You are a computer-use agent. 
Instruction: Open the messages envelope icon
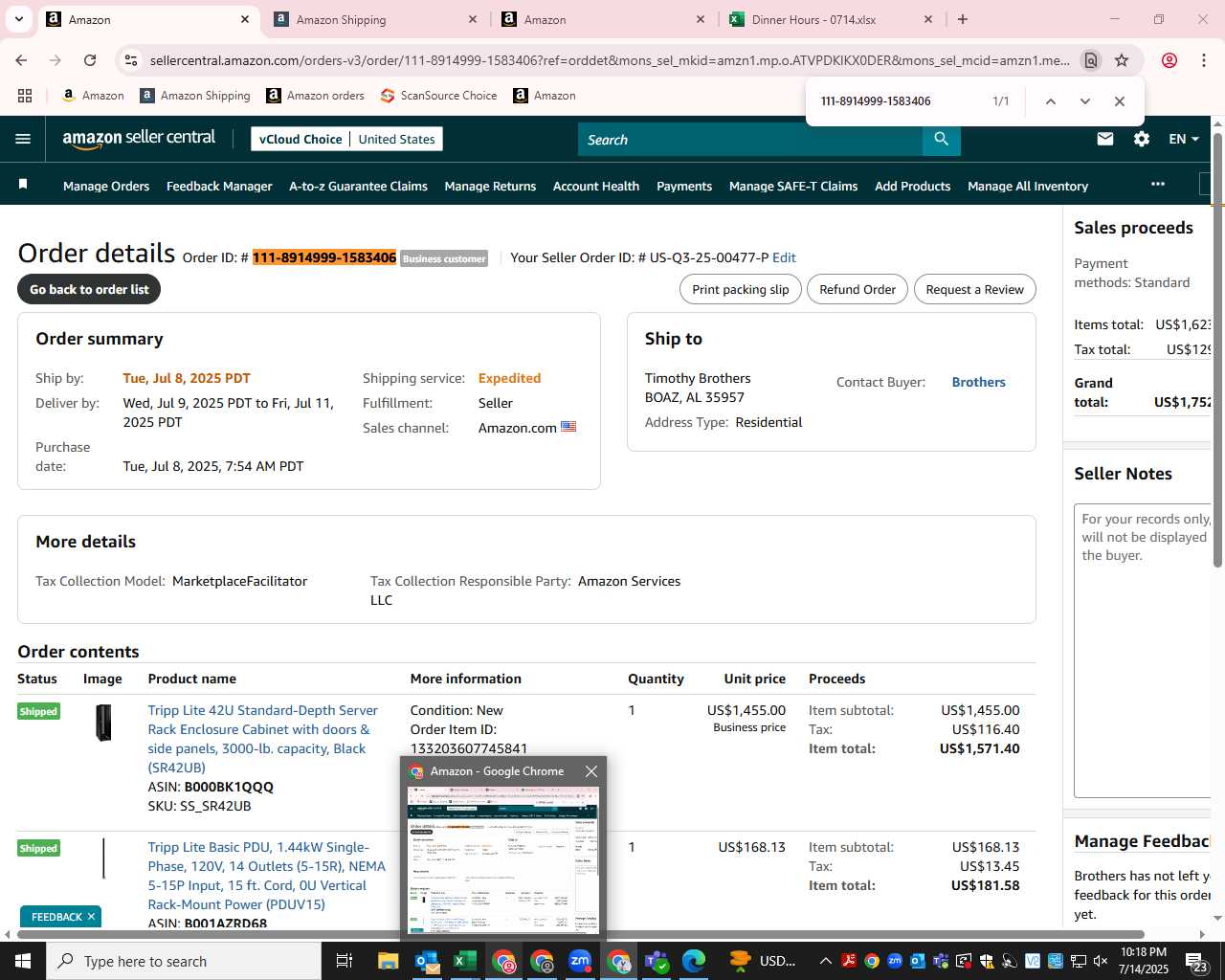click(x=1105, y=140)
